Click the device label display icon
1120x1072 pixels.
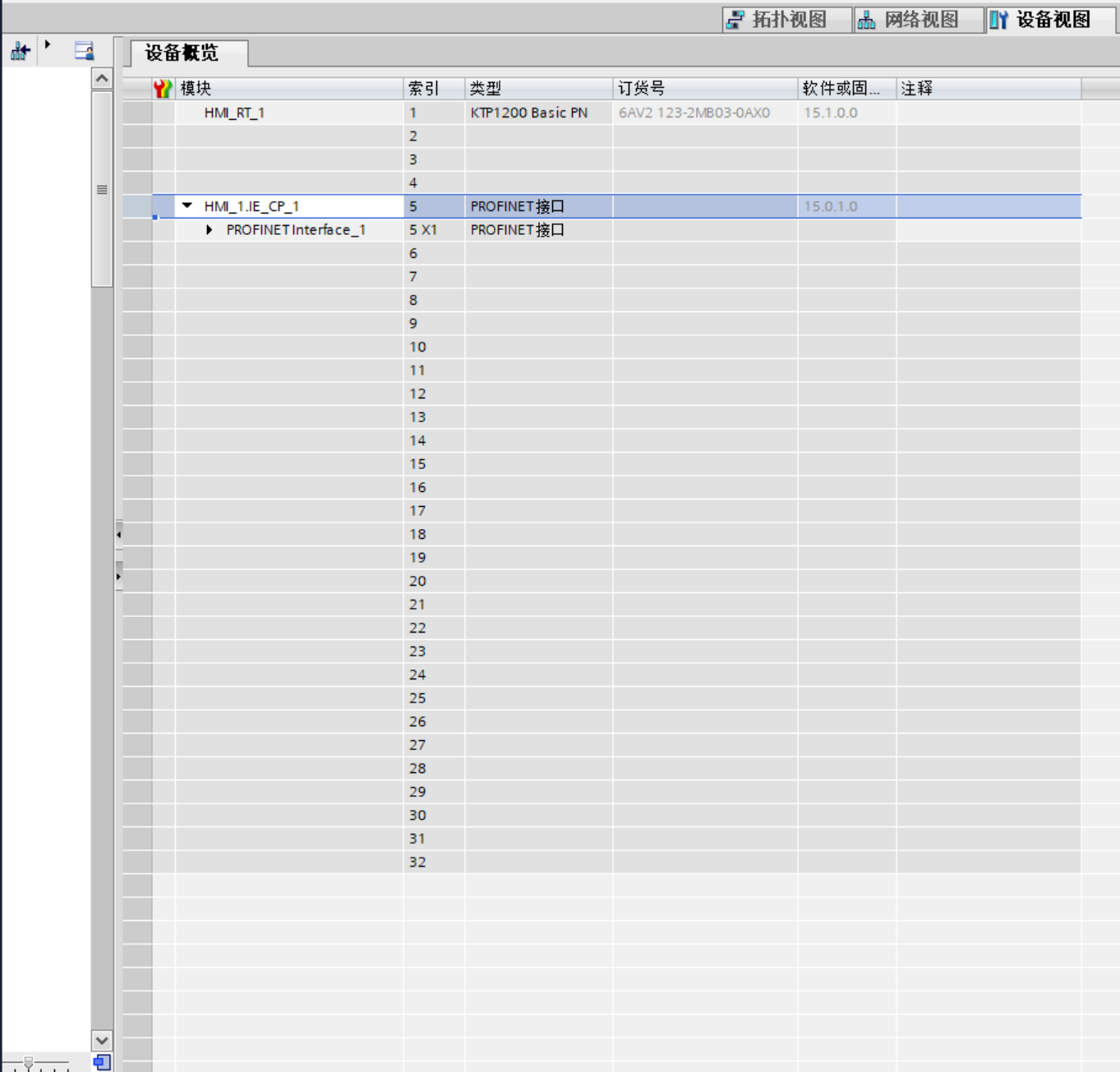point(84,51)
